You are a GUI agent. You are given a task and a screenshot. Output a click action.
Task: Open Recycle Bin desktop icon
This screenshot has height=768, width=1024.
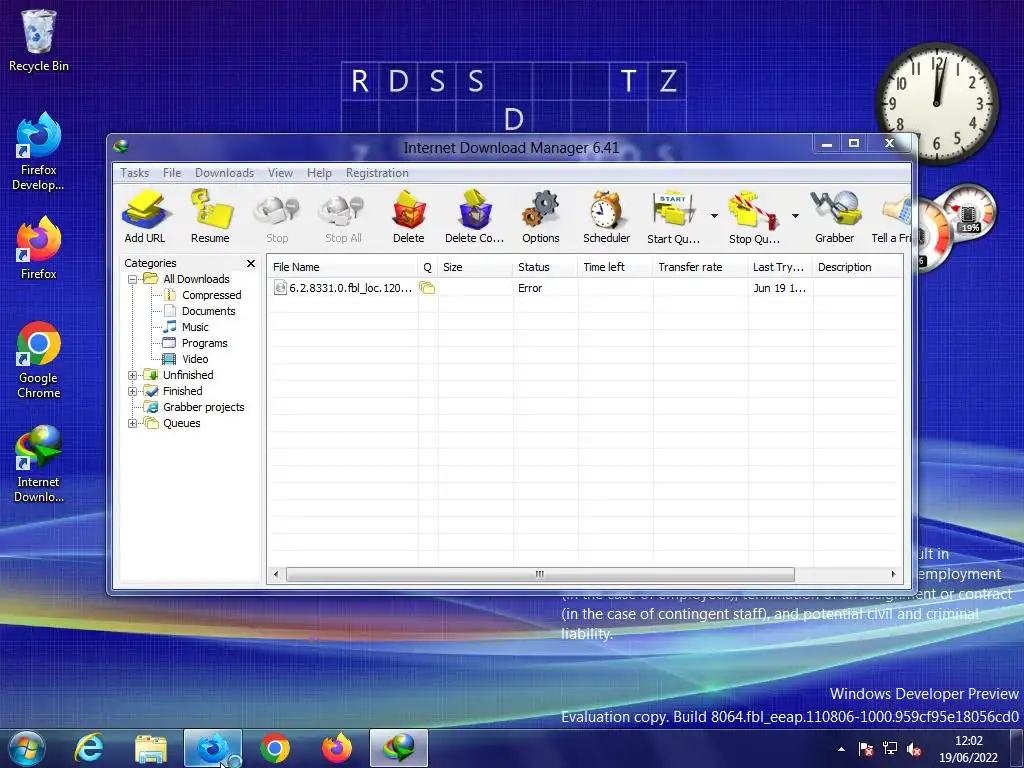39,40
